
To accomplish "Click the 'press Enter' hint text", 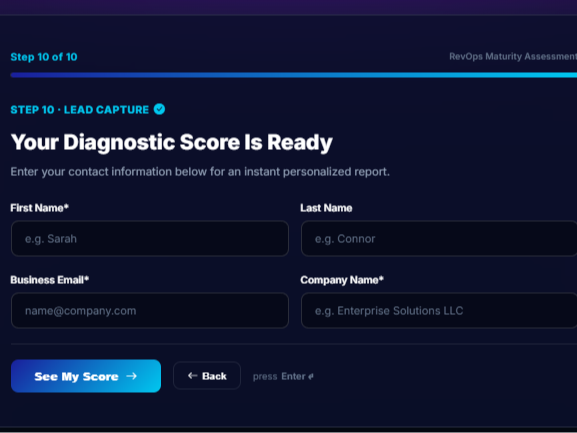I will tap(283, 376).
